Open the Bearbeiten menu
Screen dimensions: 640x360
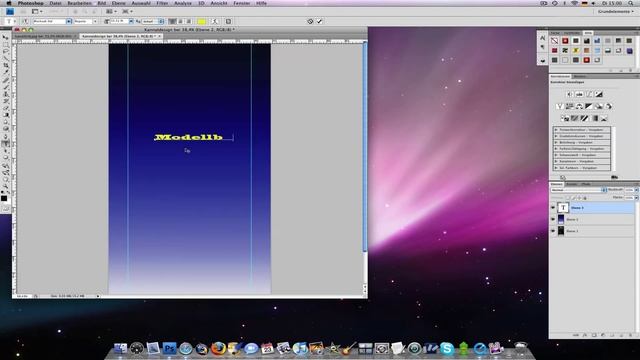pos(79,3)
